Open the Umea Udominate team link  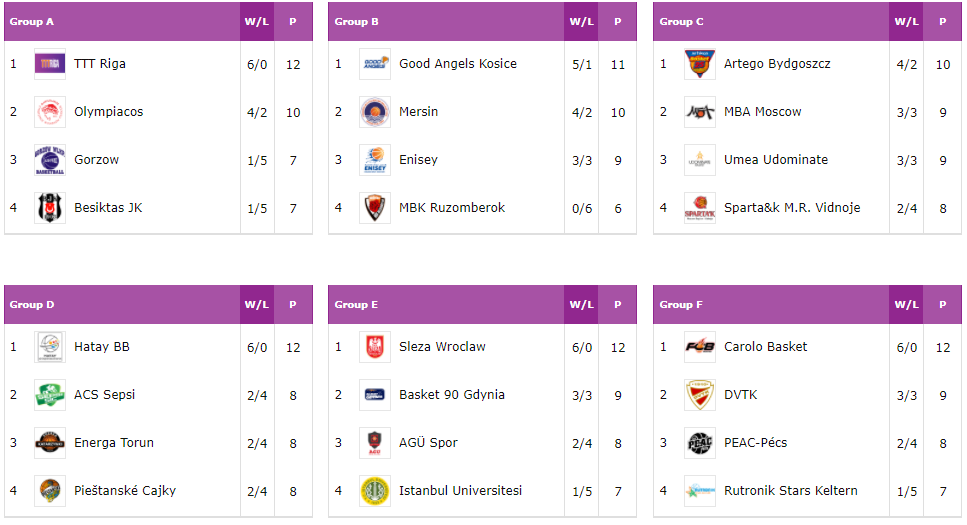click(776, 159)
